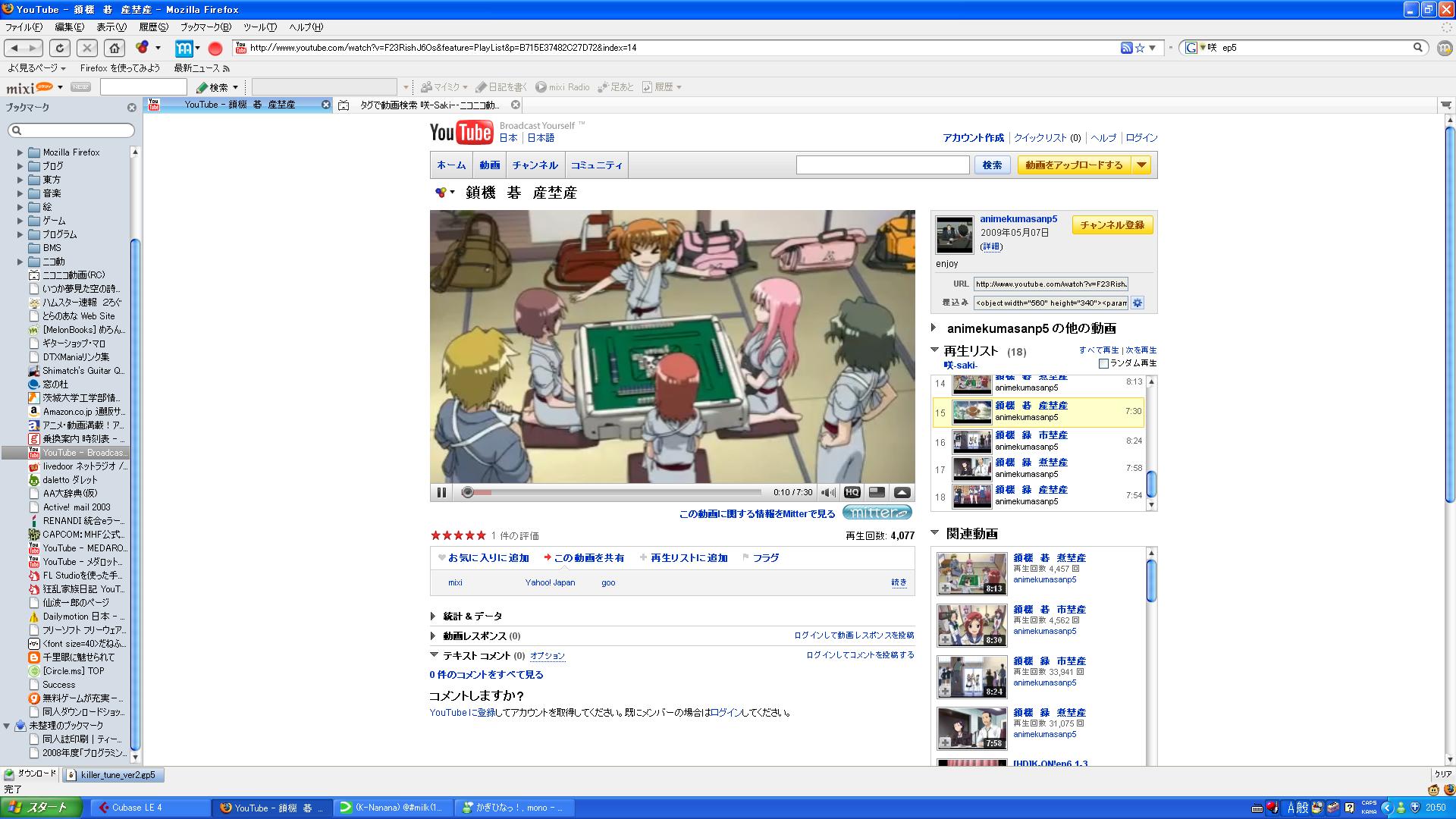
Task: Click the playlist scrollbar down arrow
Action: [x=1151, y=505]
